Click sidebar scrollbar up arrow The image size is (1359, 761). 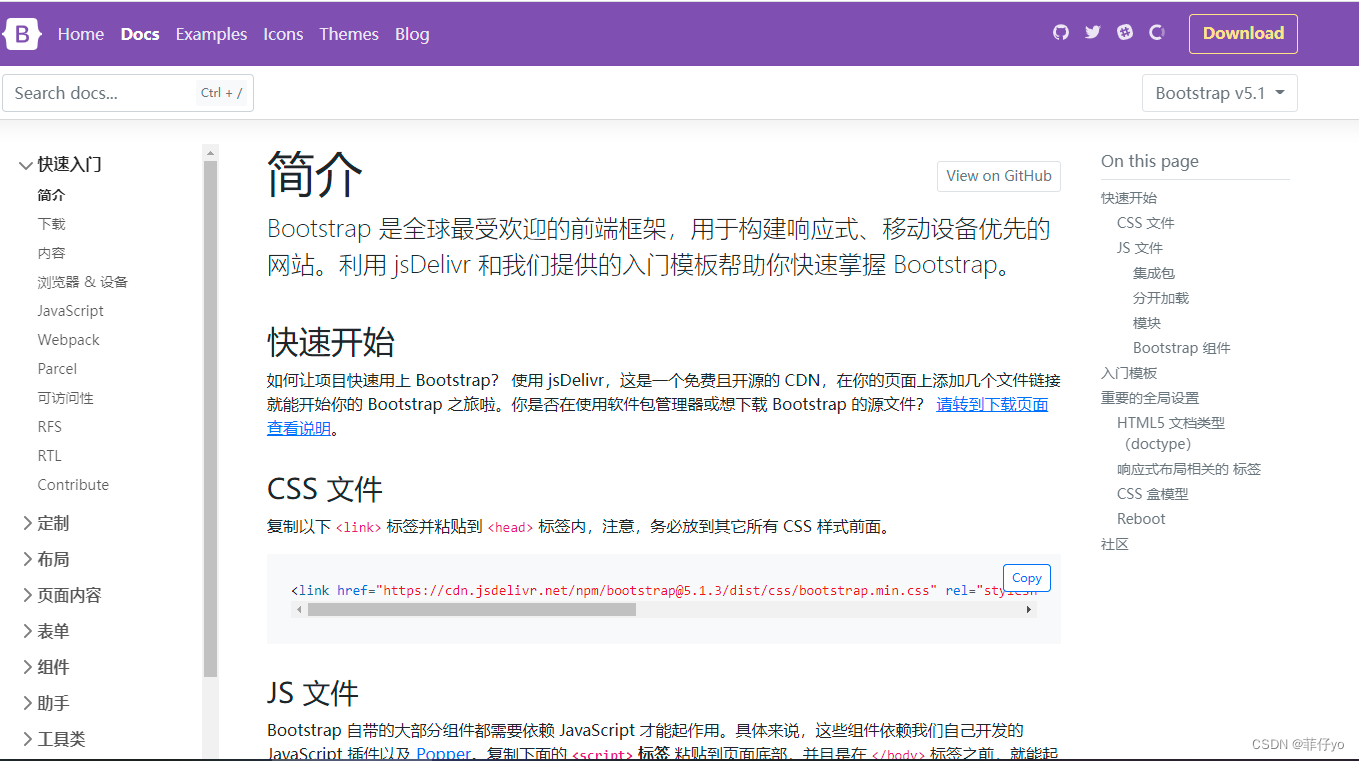210,153
